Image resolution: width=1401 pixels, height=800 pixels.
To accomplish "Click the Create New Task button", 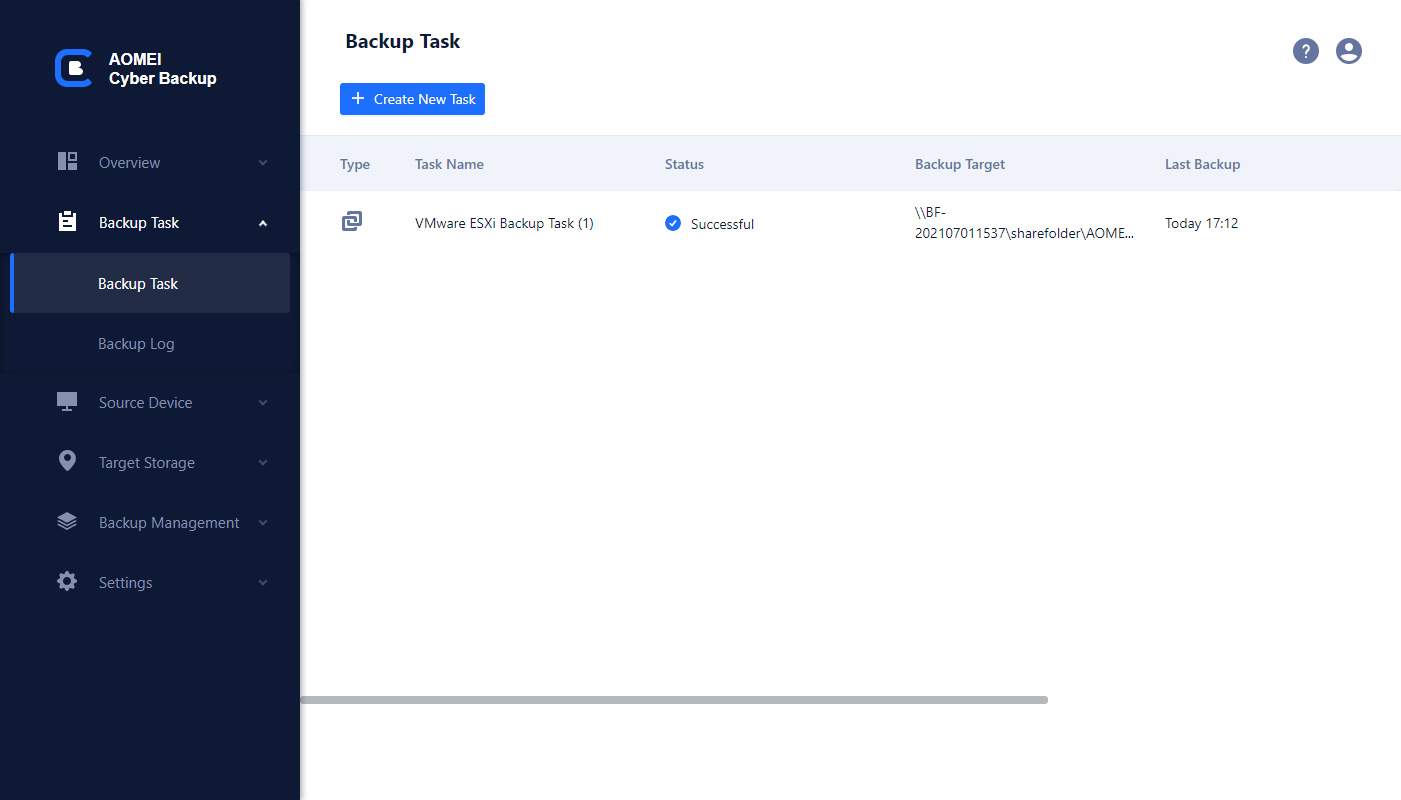I will coord(412,99).
